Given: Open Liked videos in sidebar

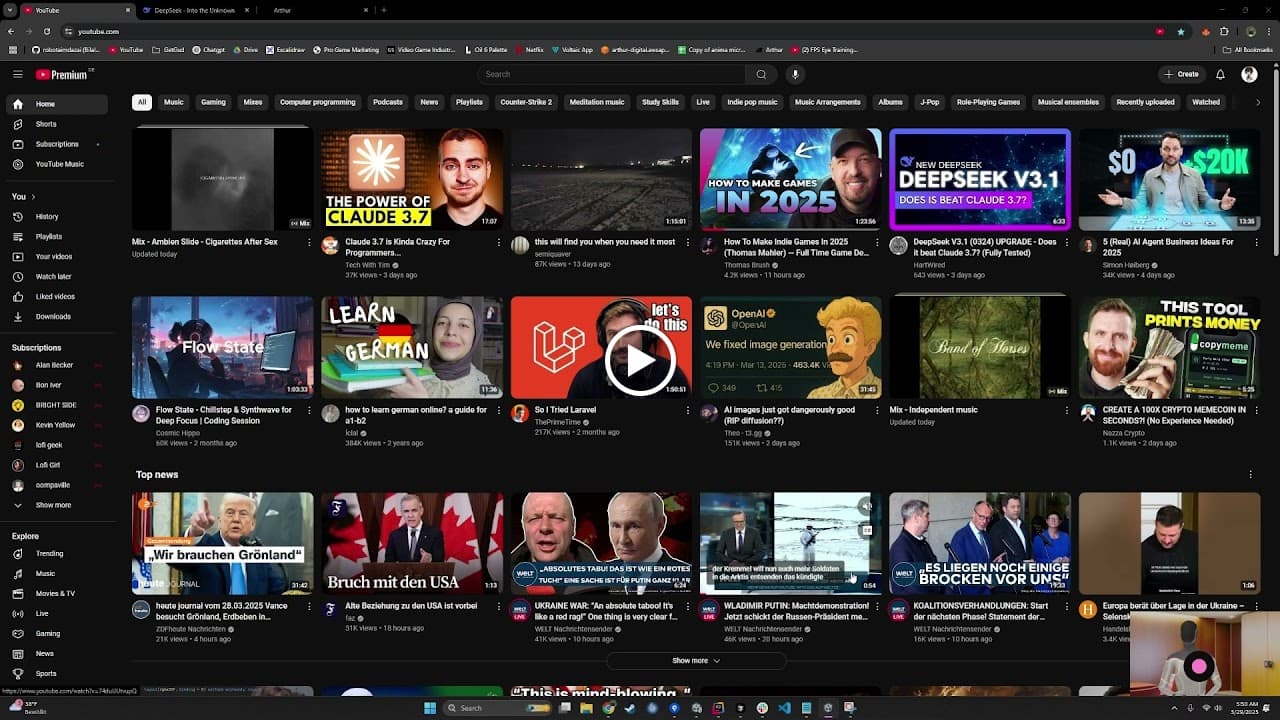Looking at the screenshot, I should coord(55,297).
